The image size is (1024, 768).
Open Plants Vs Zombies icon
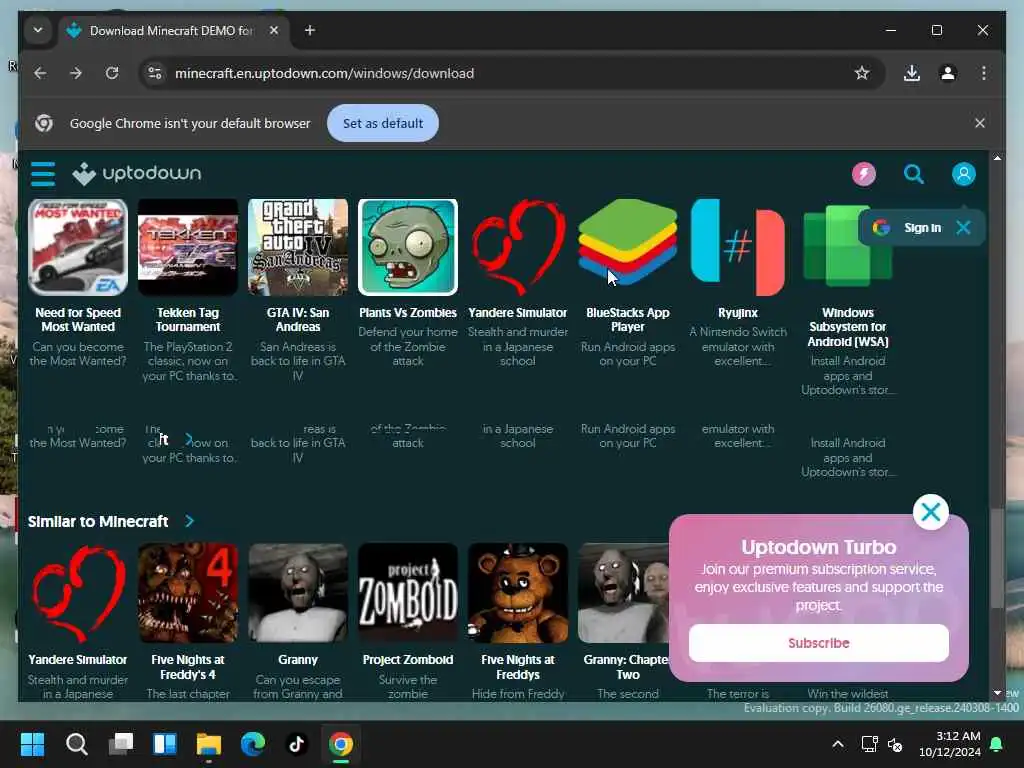(x=408, y=248)
